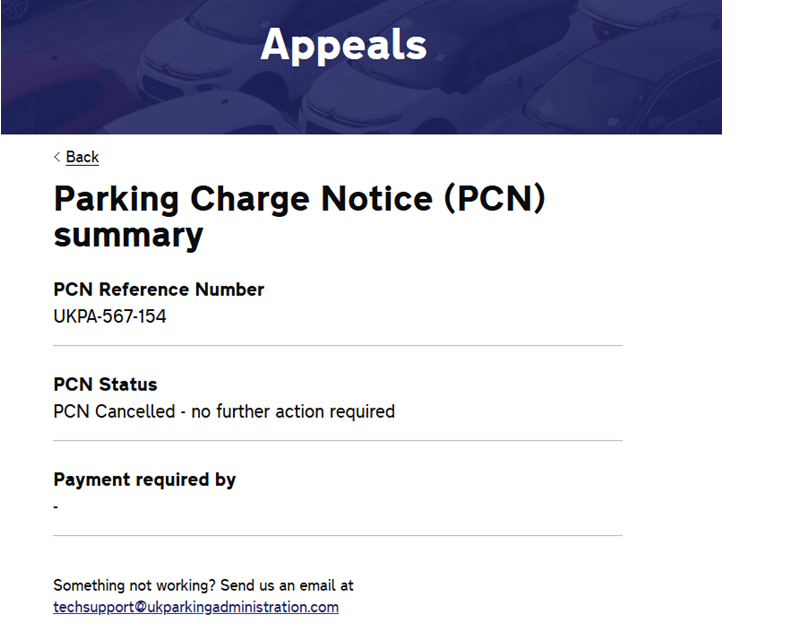785x623 pixels.
Task: Click the left chevron beside Back
Action: (x=57, y=157)
